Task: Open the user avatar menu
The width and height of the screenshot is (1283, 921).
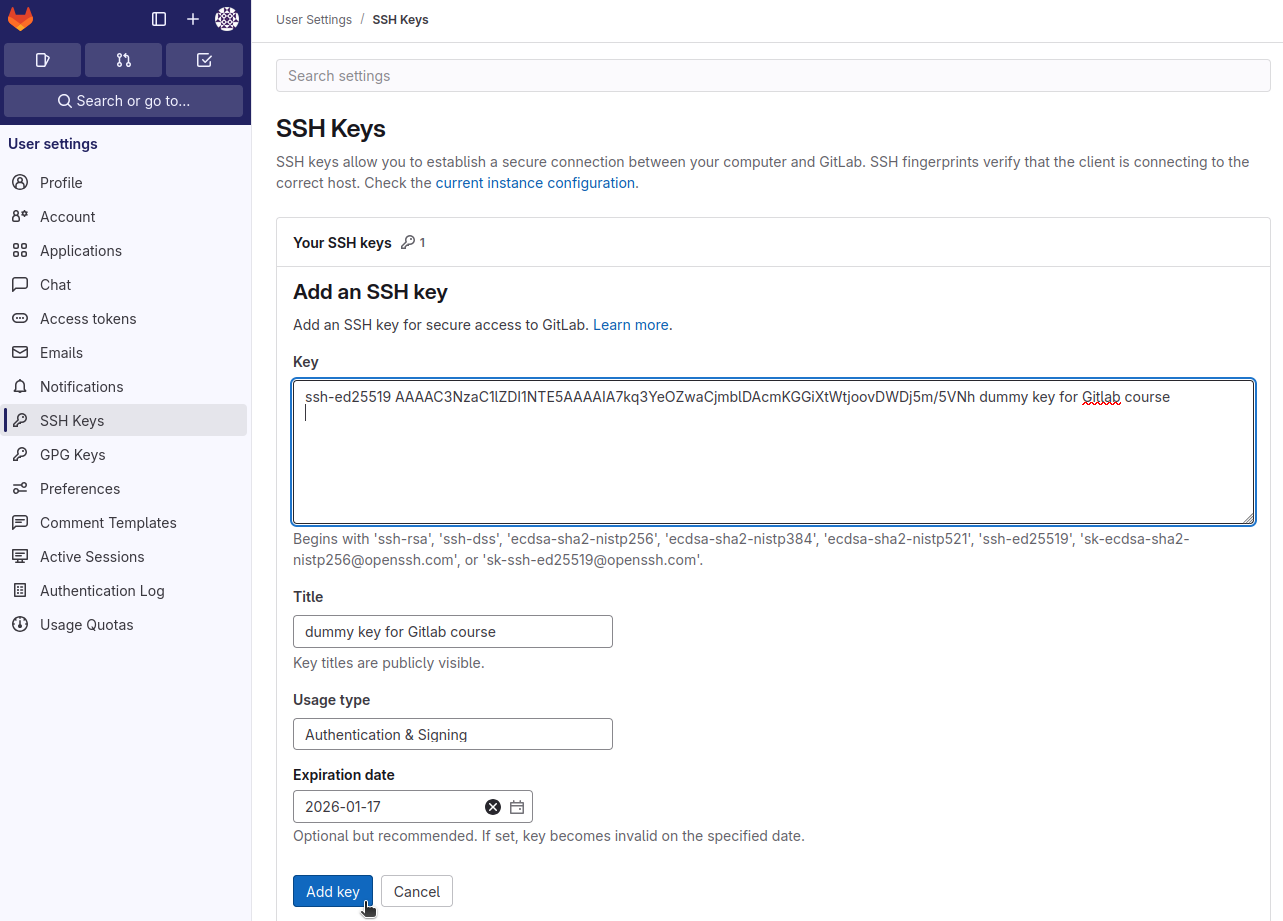Action: [227, 19]
